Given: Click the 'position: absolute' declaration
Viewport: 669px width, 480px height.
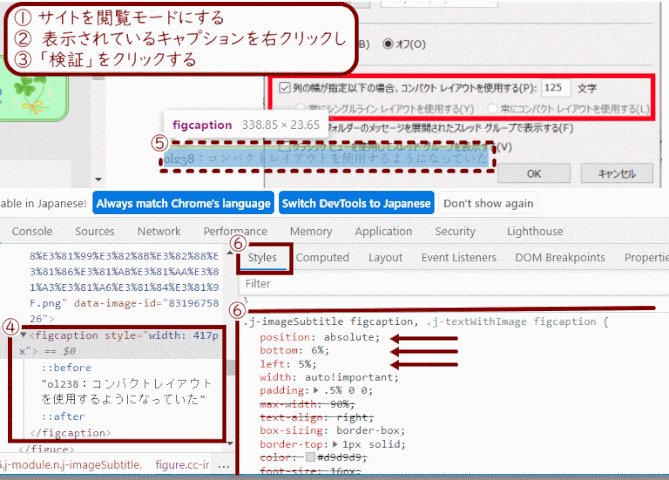Looking at the screenshot, I should coord(320,337).
